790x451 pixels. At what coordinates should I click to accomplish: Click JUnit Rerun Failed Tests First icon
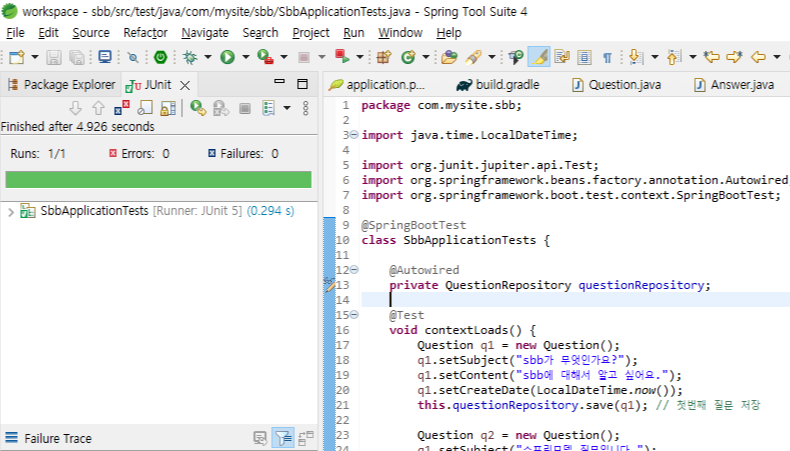pyautogui.click(x=221, y=108)
